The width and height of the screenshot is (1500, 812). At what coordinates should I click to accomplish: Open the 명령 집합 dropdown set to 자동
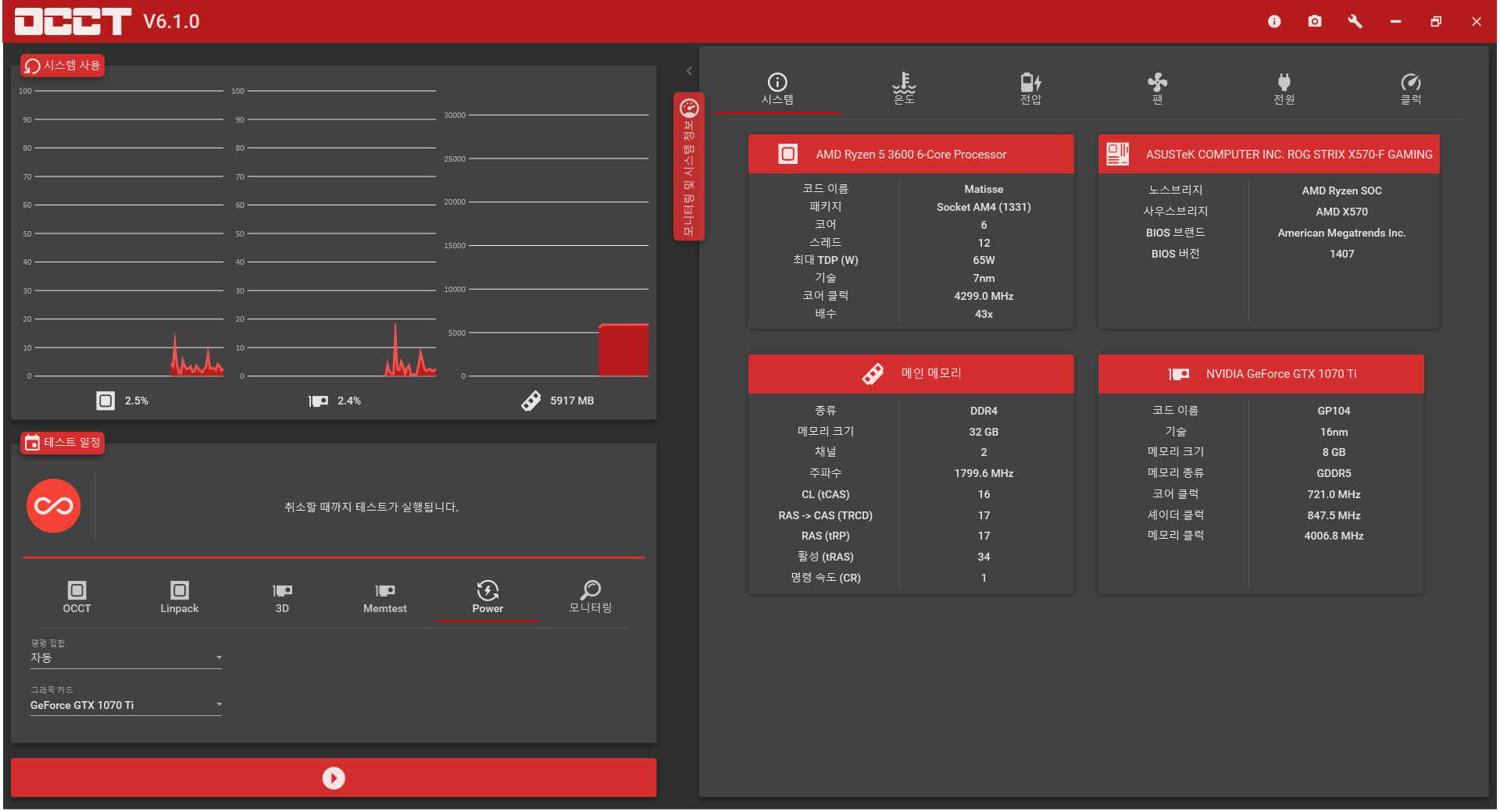pyautogui.click(x=126, y=658)
